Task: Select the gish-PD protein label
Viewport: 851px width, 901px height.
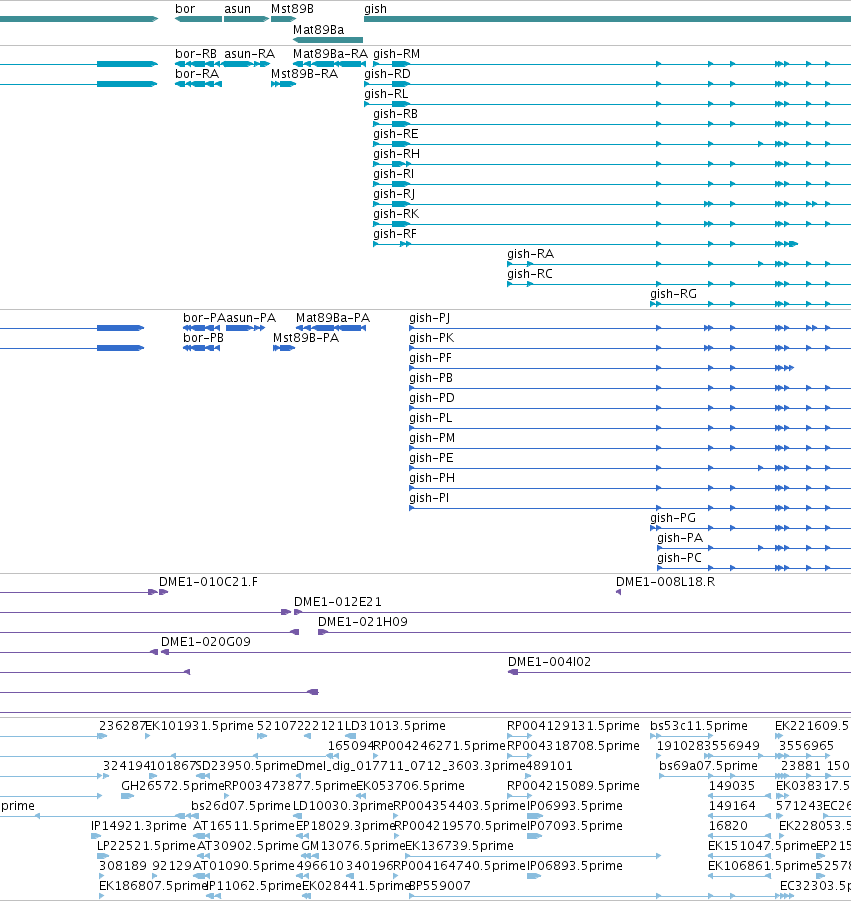Action: (432, 398)
